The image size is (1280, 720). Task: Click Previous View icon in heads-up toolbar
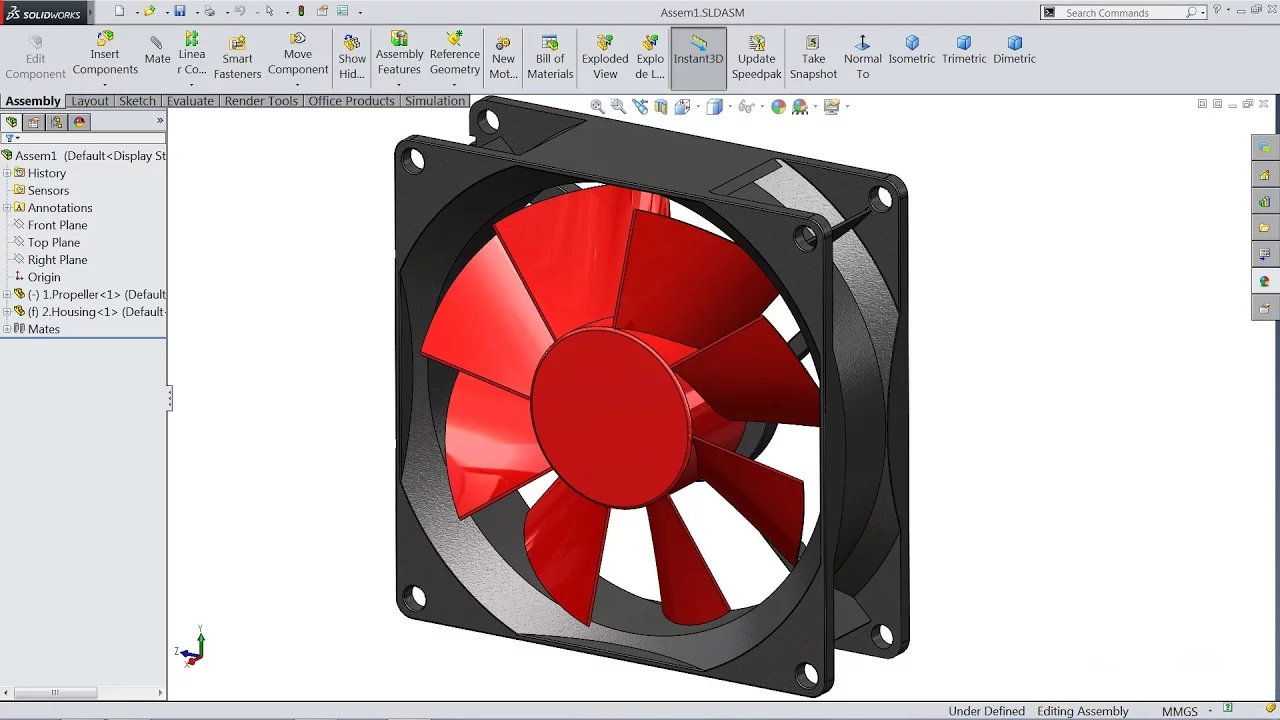tap(640, 106)
